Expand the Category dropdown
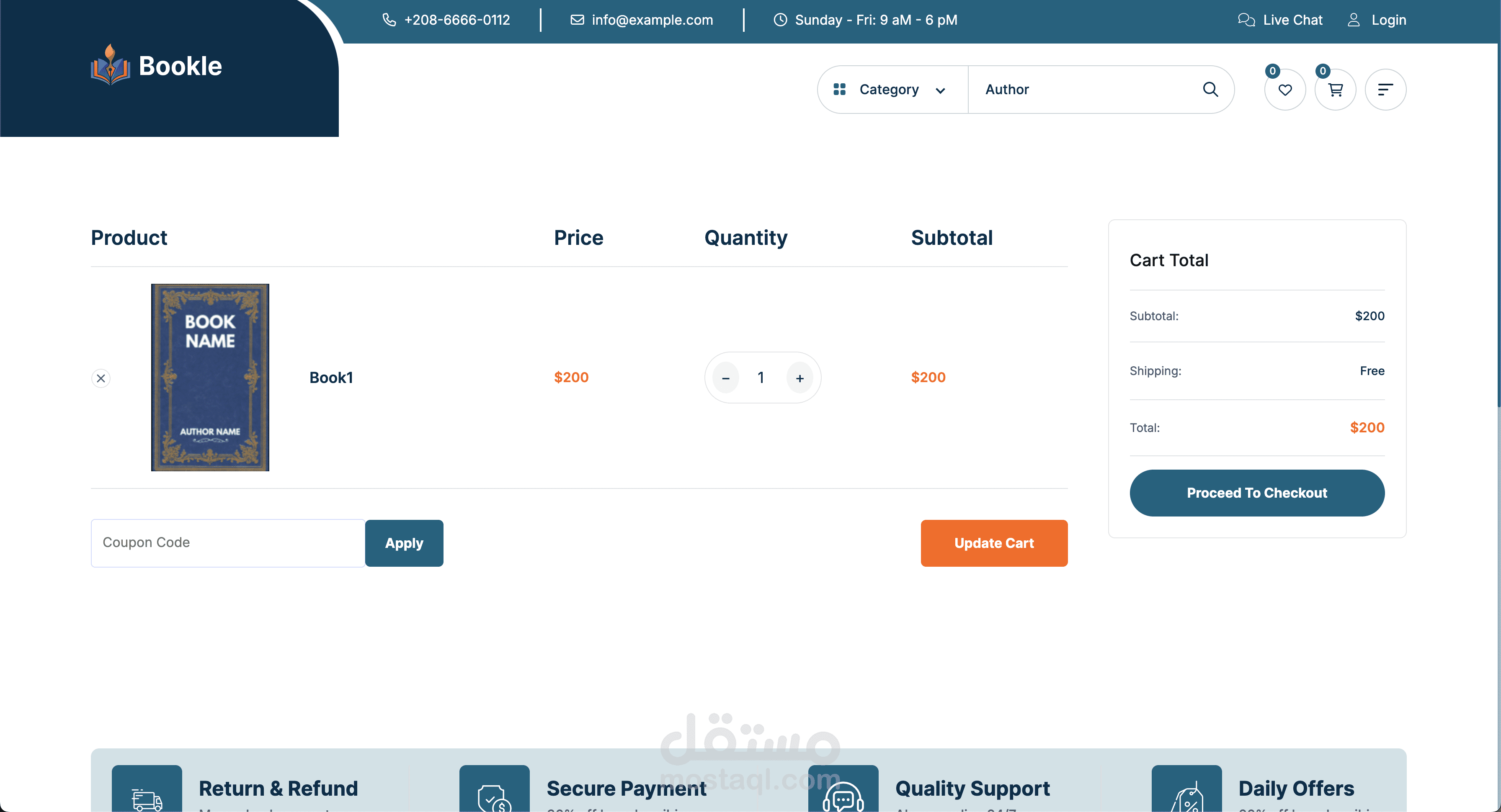 click(x=890, y=90)
